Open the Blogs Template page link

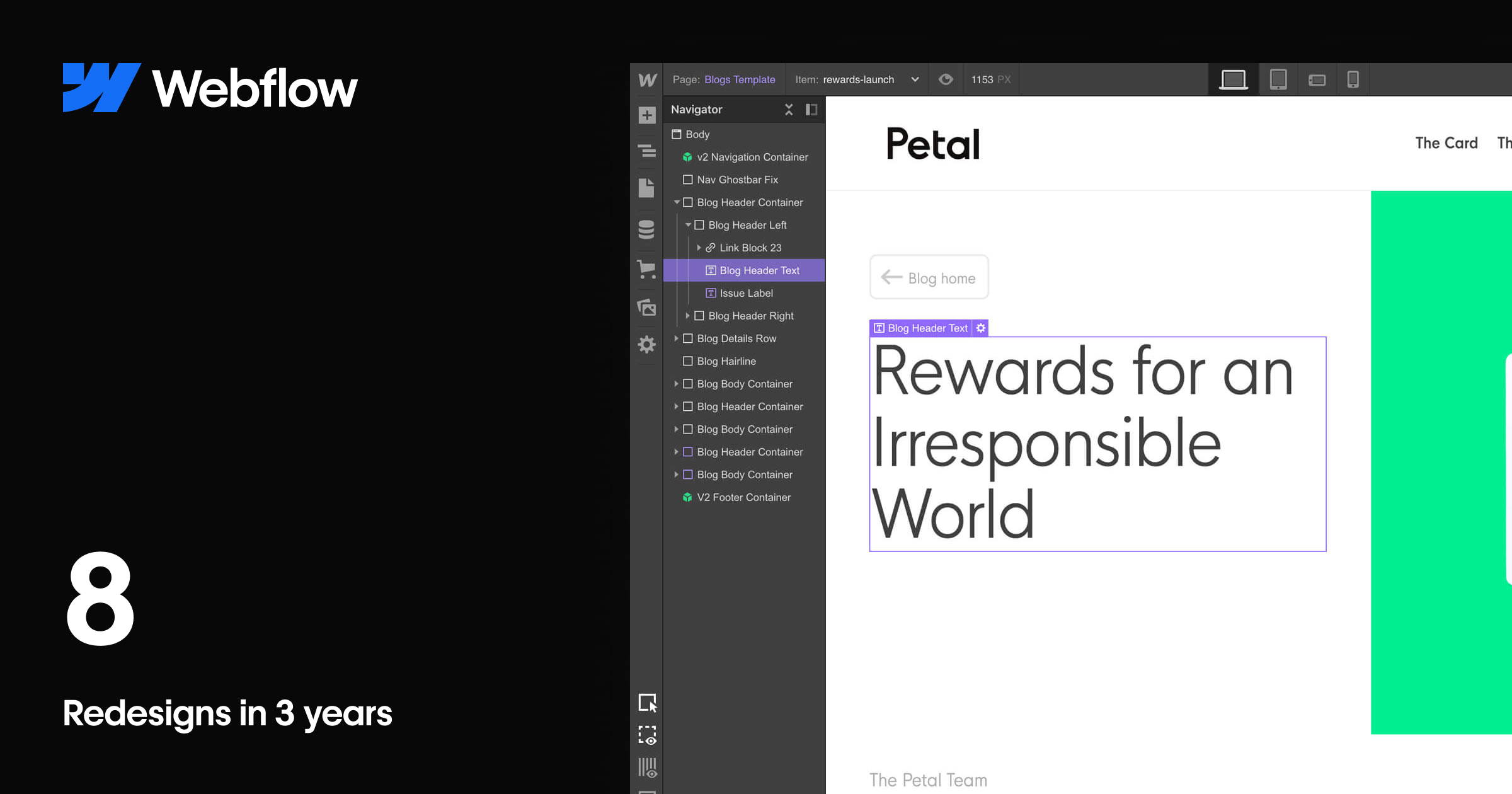pyautogui.click(x=740, y=79)
